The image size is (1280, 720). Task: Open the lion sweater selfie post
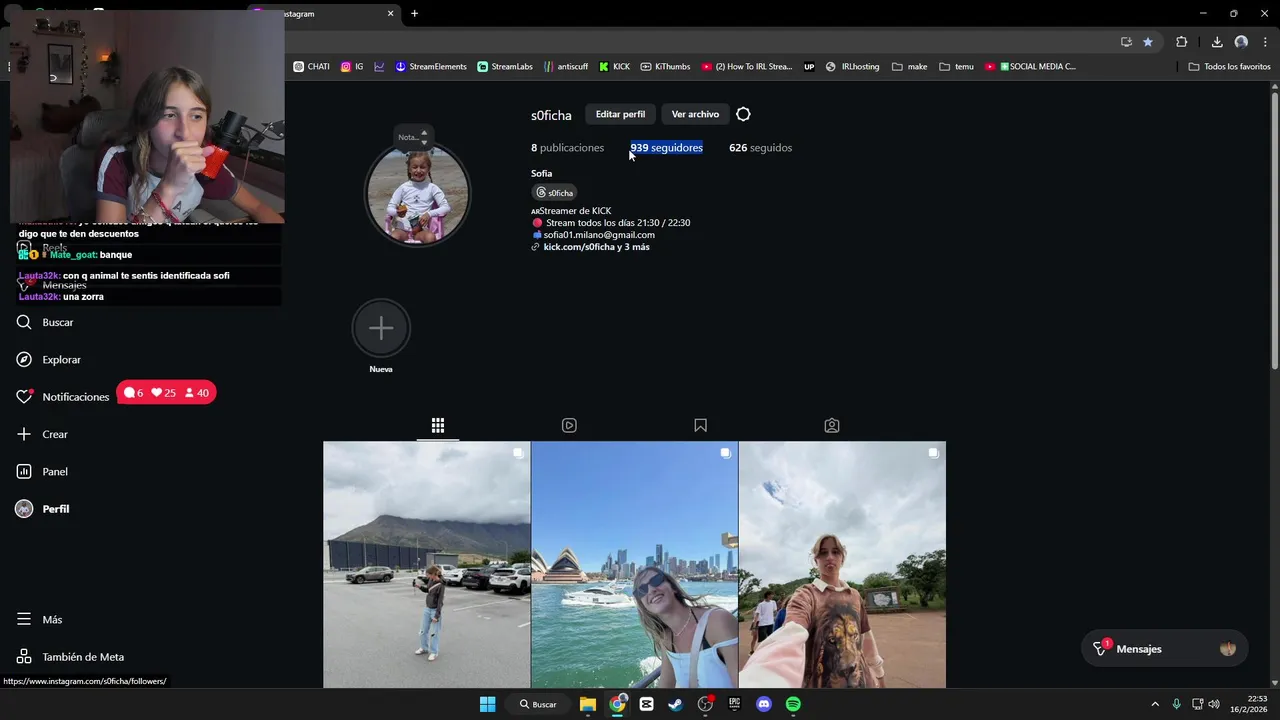point(842,565)
